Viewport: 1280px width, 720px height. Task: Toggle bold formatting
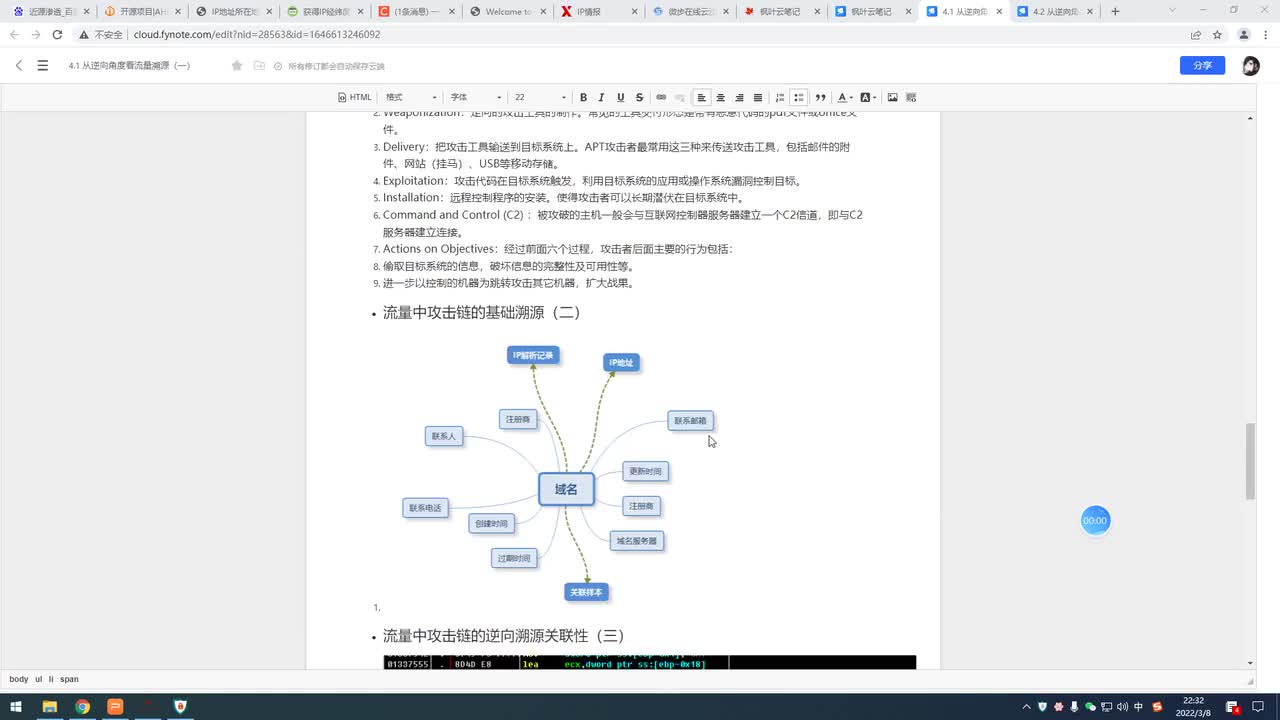pos(583,97)
